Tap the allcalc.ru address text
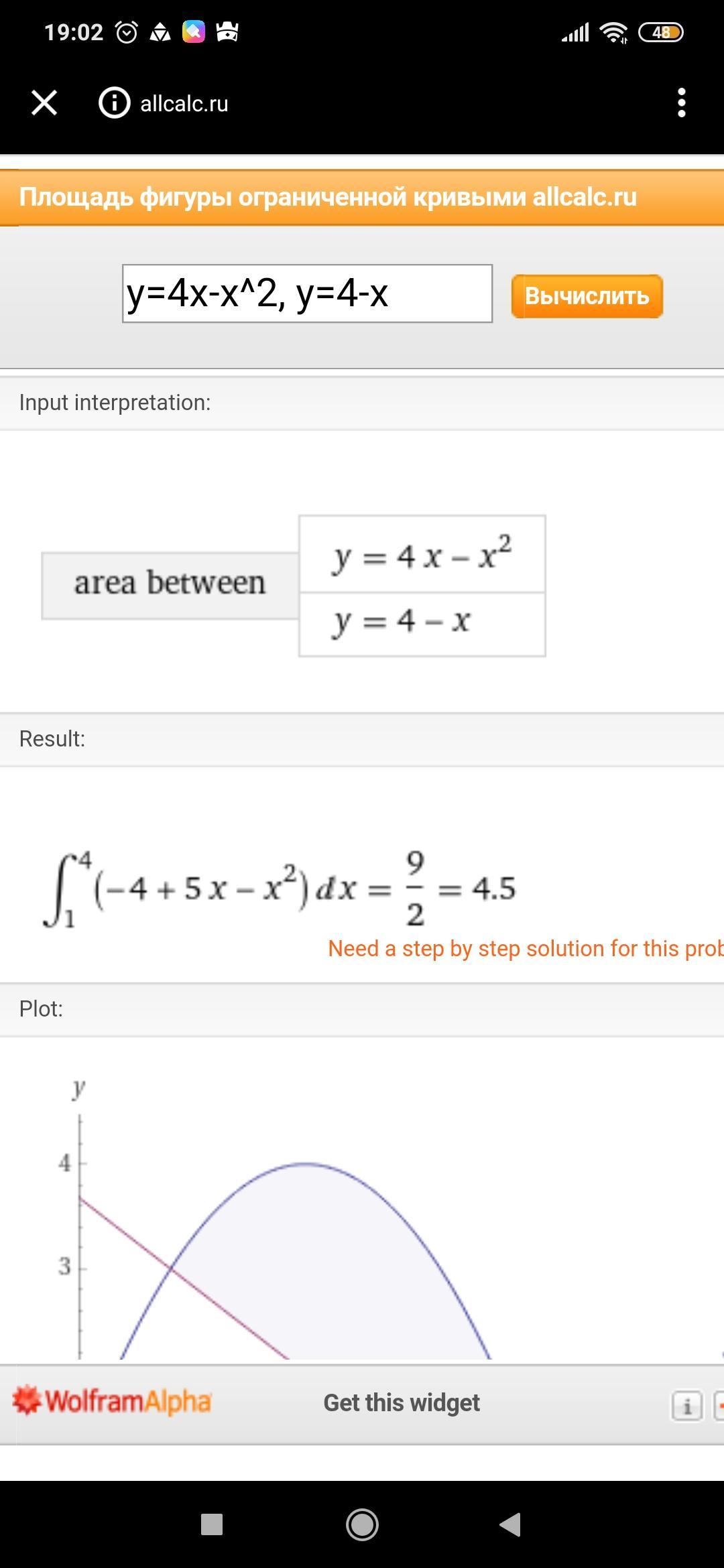The image size is (724, 1568). [x=184, y=104]
